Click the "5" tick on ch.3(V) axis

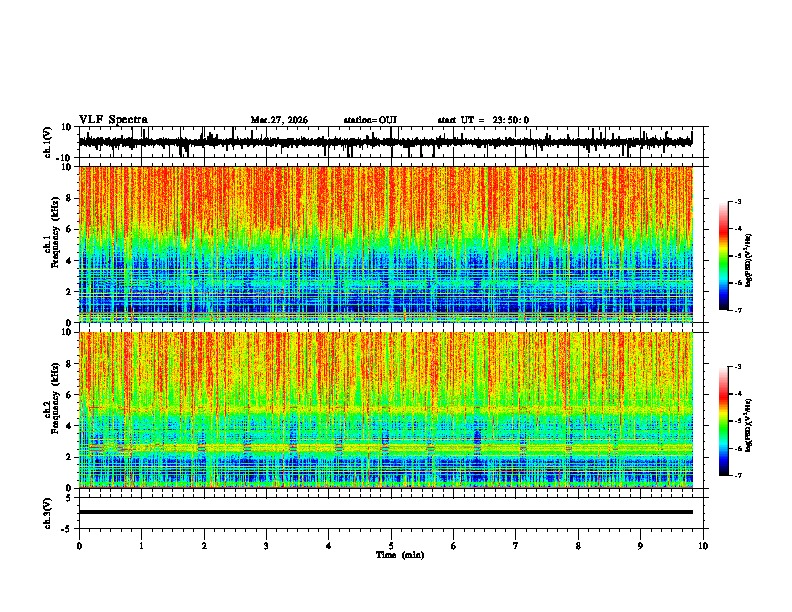pyautogui.click(x=70, y=497)
